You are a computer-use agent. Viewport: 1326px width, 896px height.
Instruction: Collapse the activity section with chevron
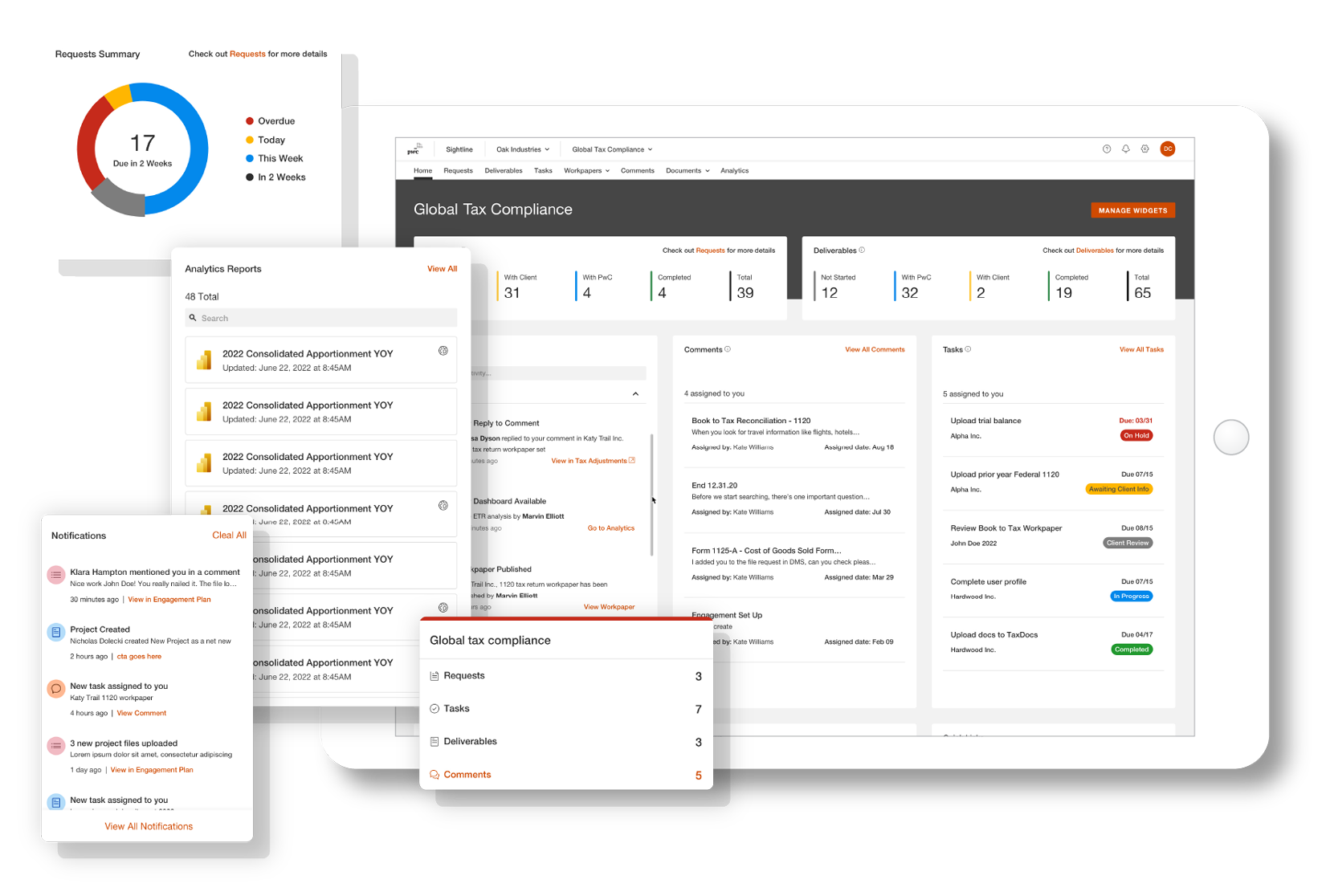click(x=635, y=394)
